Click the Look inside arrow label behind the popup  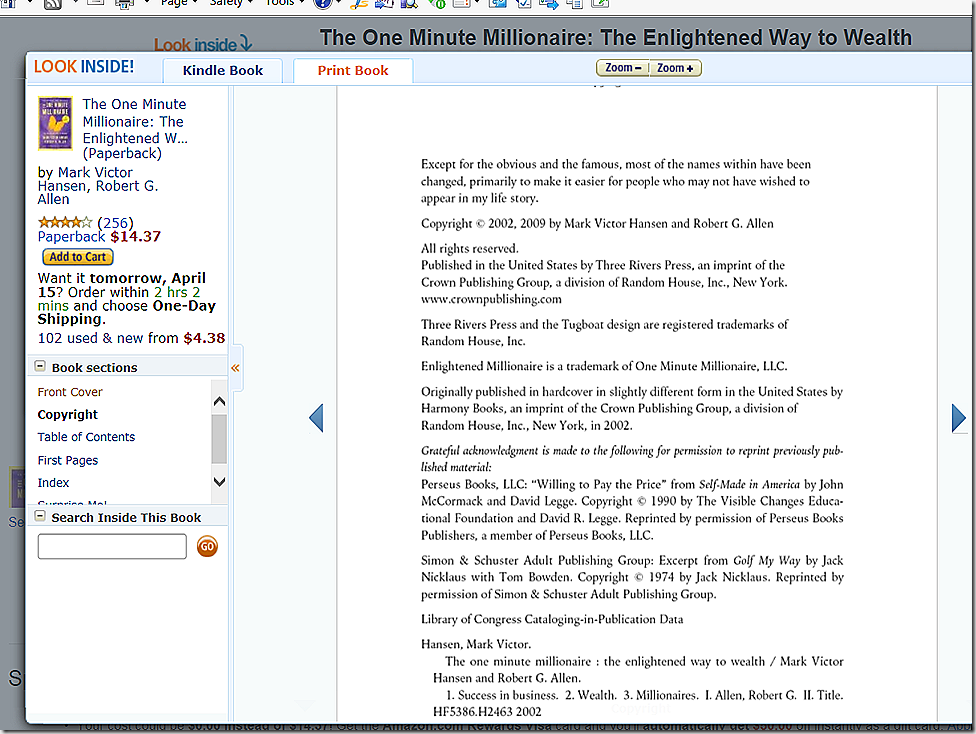[x=203, y=44]
